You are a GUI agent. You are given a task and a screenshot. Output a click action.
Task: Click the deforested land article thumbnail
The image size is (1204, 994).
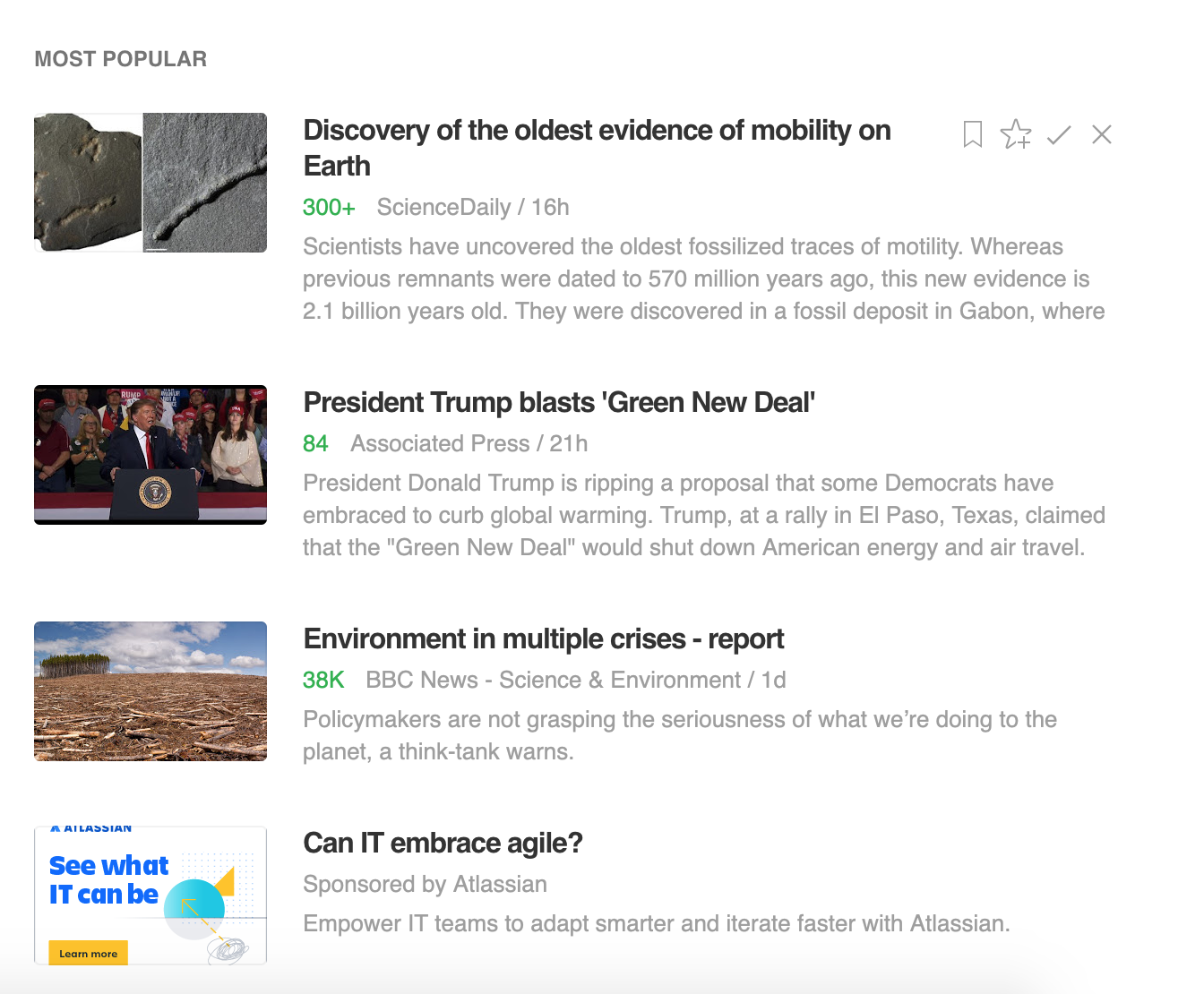pos(150,691)
